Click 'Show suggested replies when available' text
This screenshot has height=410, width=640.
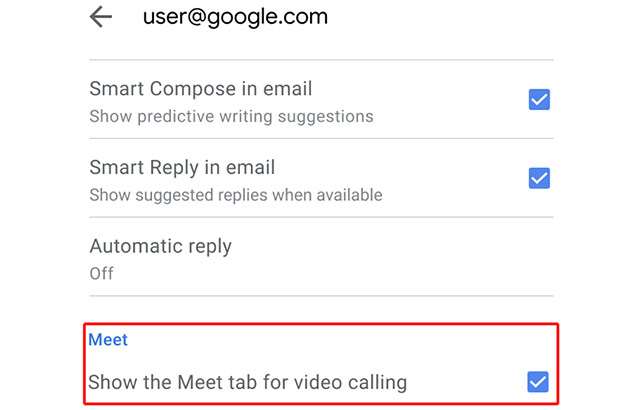click(x=235, y=195)
